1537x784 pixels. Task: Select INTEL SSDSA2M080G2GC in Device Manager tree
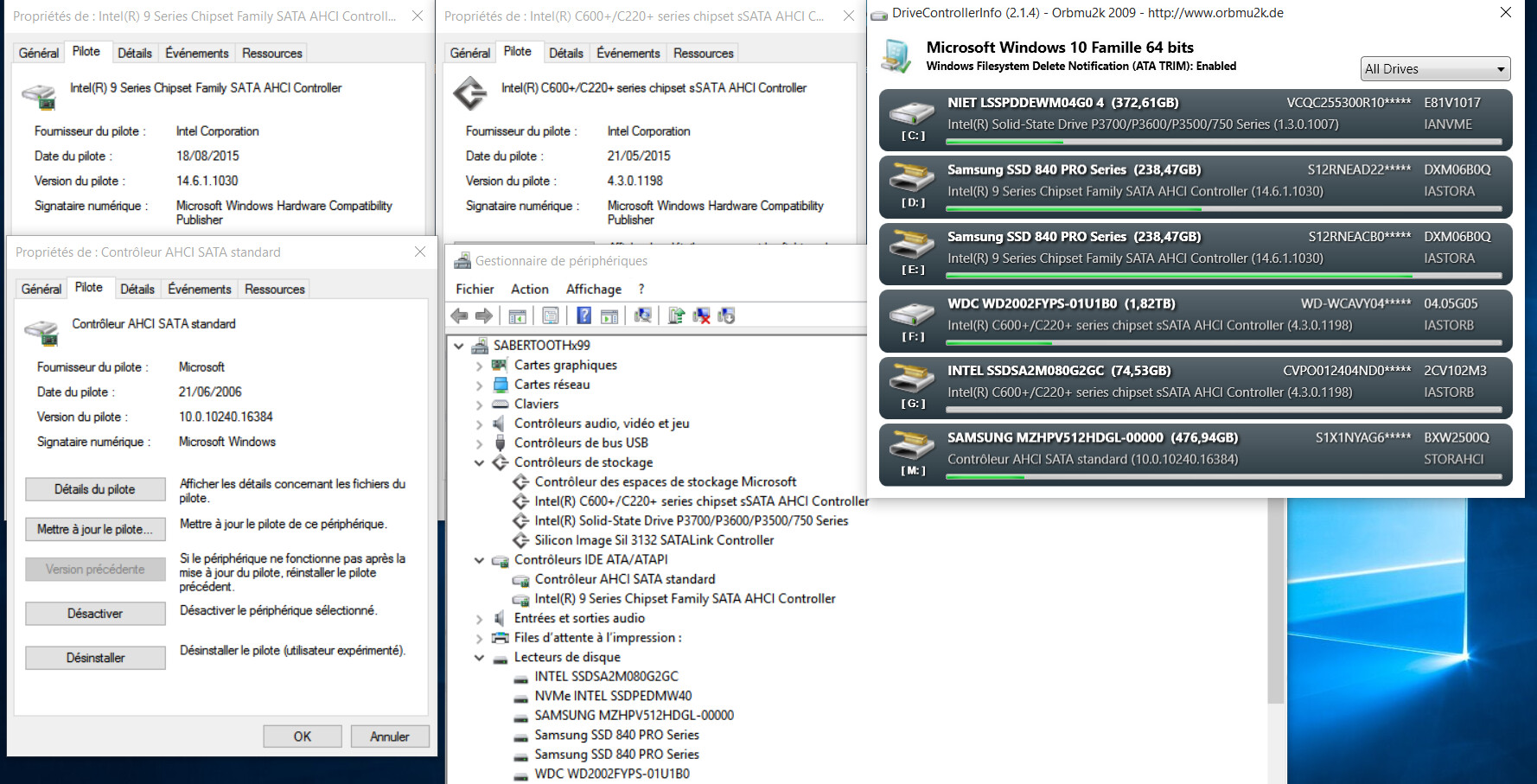pyautogui.click(x=606, y=676)
